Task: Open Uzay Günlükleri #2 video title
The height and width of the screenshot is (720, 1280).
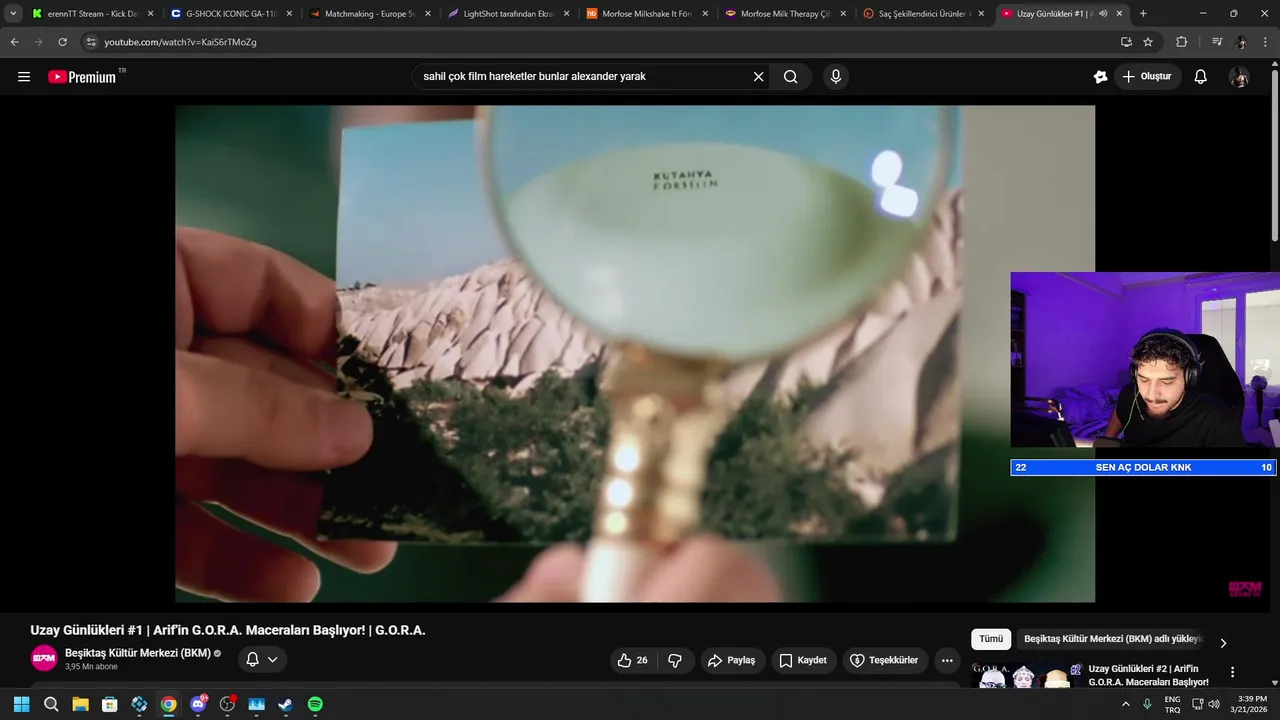Action: pyautogui.click(x=1148, y=675)
